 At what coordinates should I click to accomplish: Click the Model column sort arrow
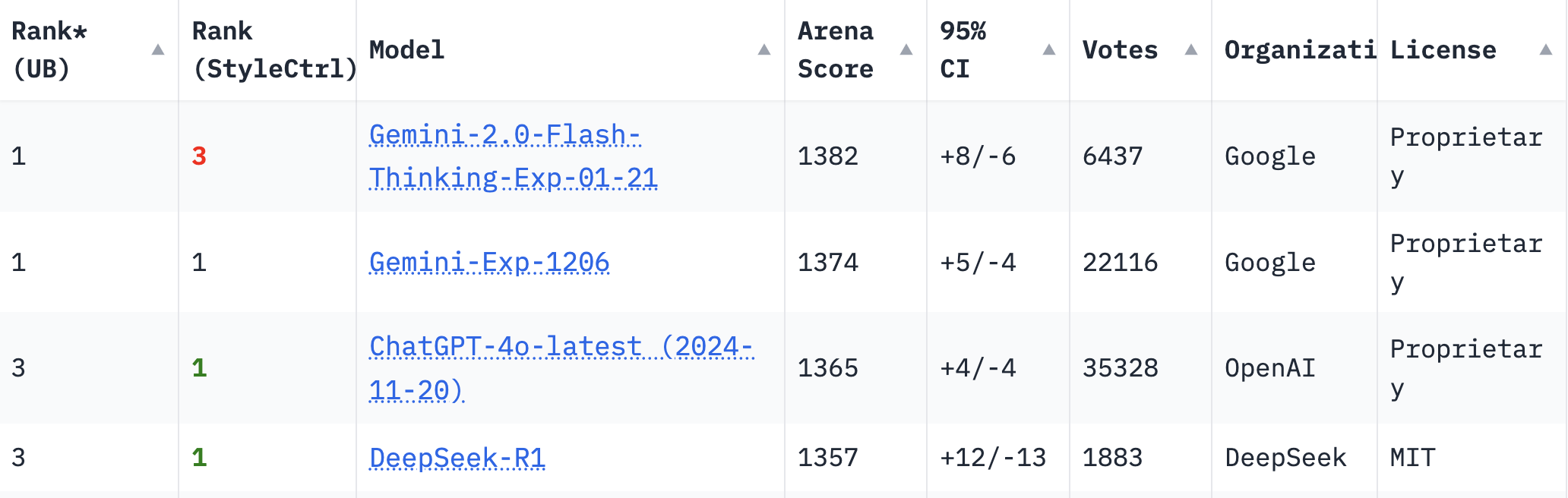pyautogui.click(x=764, y=50)
